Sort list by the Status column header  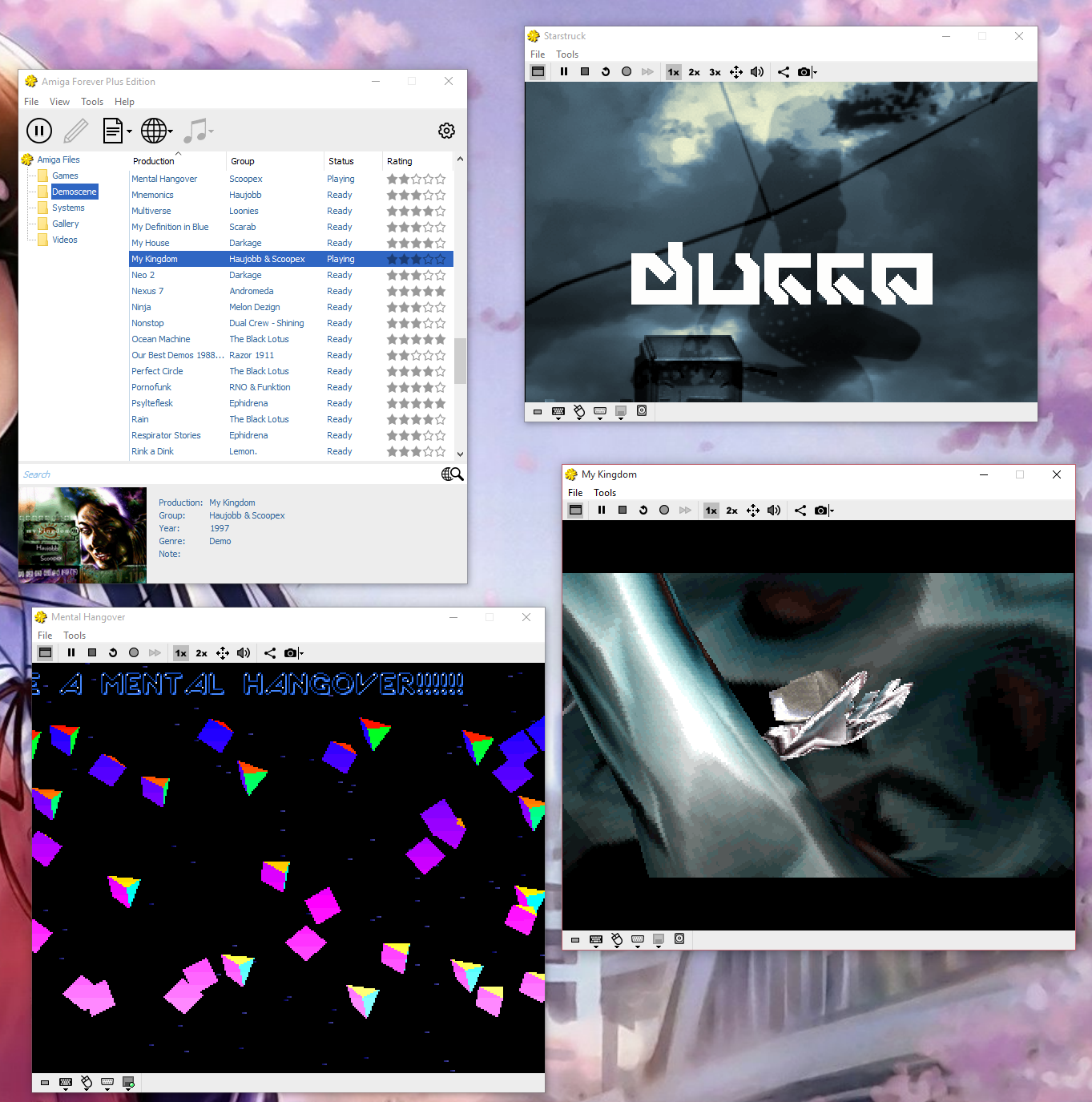(x=353, y=161)
